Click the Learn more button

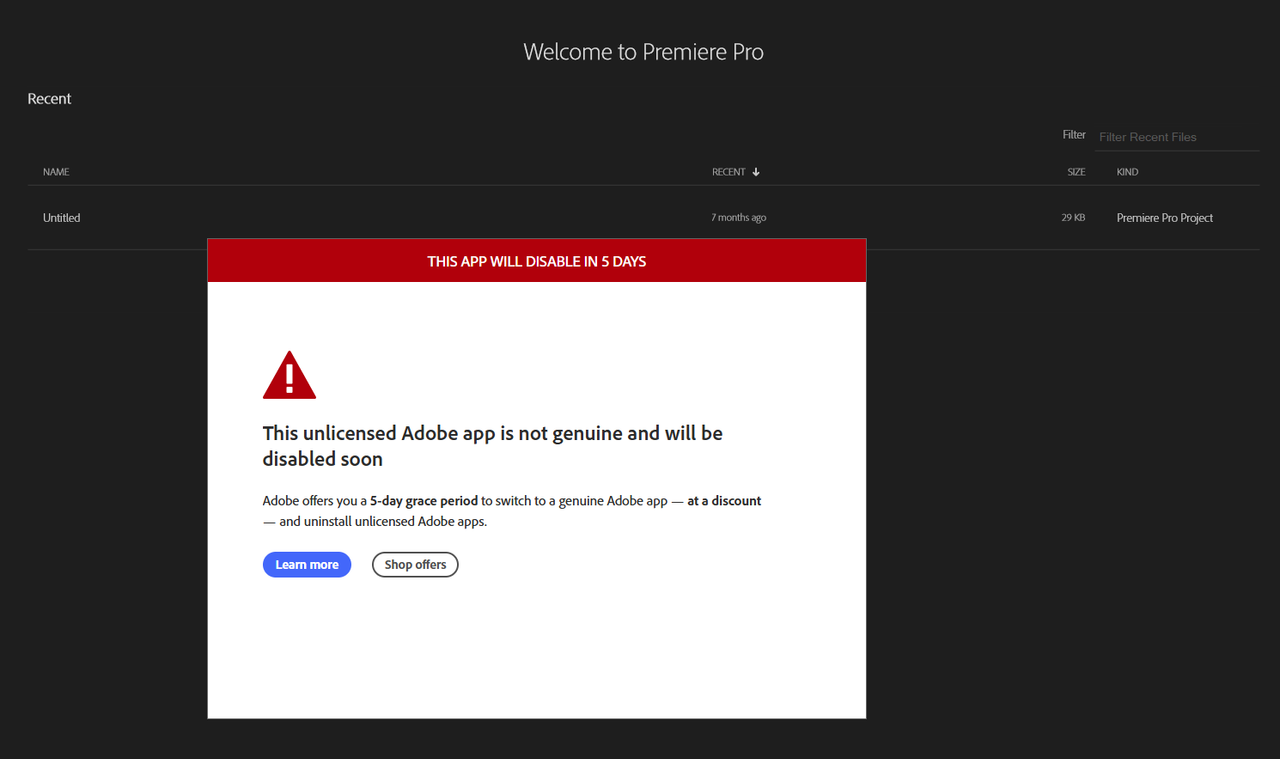[x=307, y=564]
